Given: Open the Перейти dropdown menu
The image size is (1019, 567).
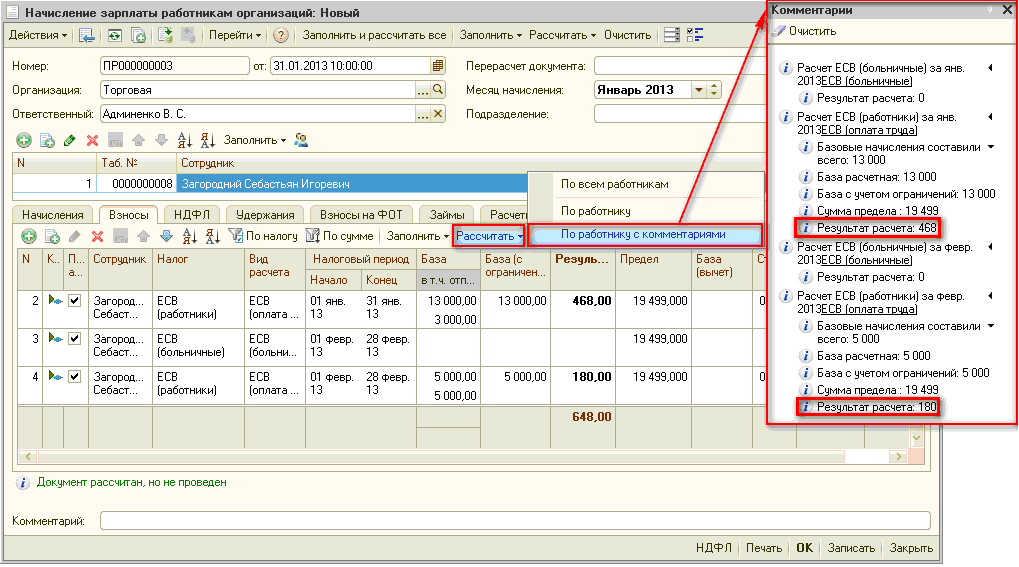Looking at the screenshot, I should click(x=235, y=35).
